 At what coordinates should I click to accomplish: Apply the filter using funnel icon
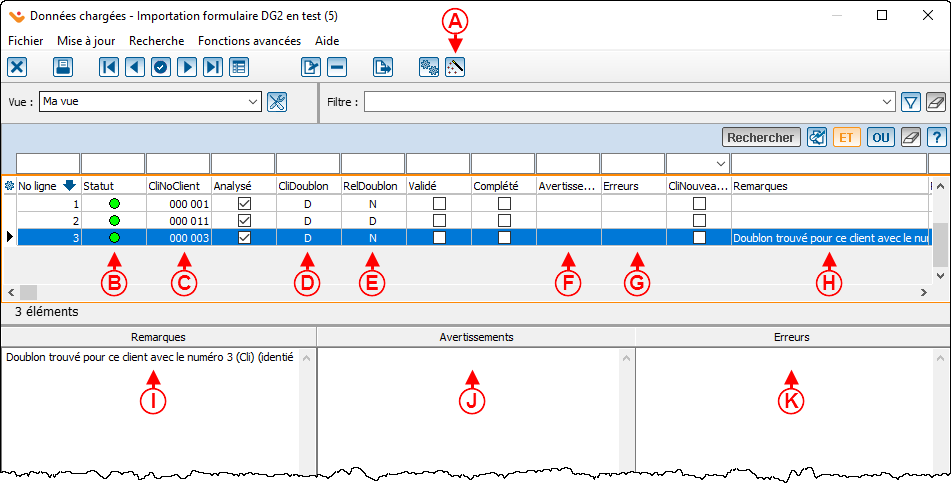click(910, 102)
